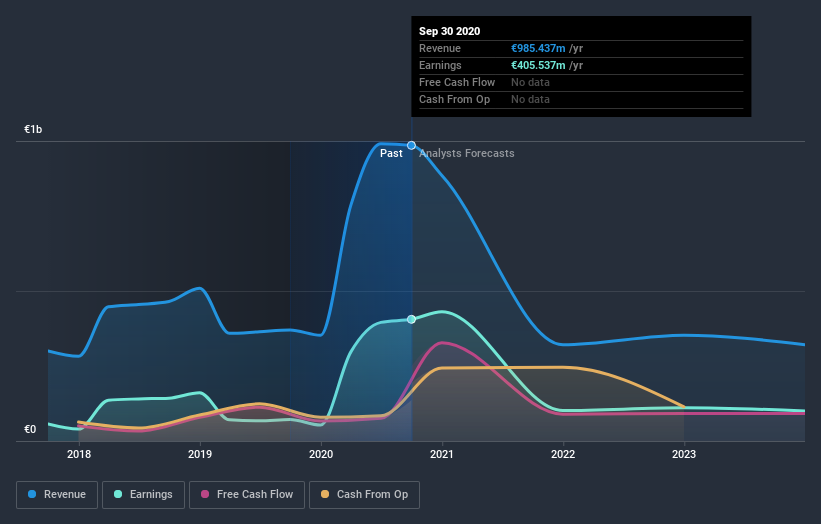The height and width of the screenshot is (524, 821).
Task: Click the Sep 30 2020 tooltip date
Action: pyautogui.click(x=449, y=31)
